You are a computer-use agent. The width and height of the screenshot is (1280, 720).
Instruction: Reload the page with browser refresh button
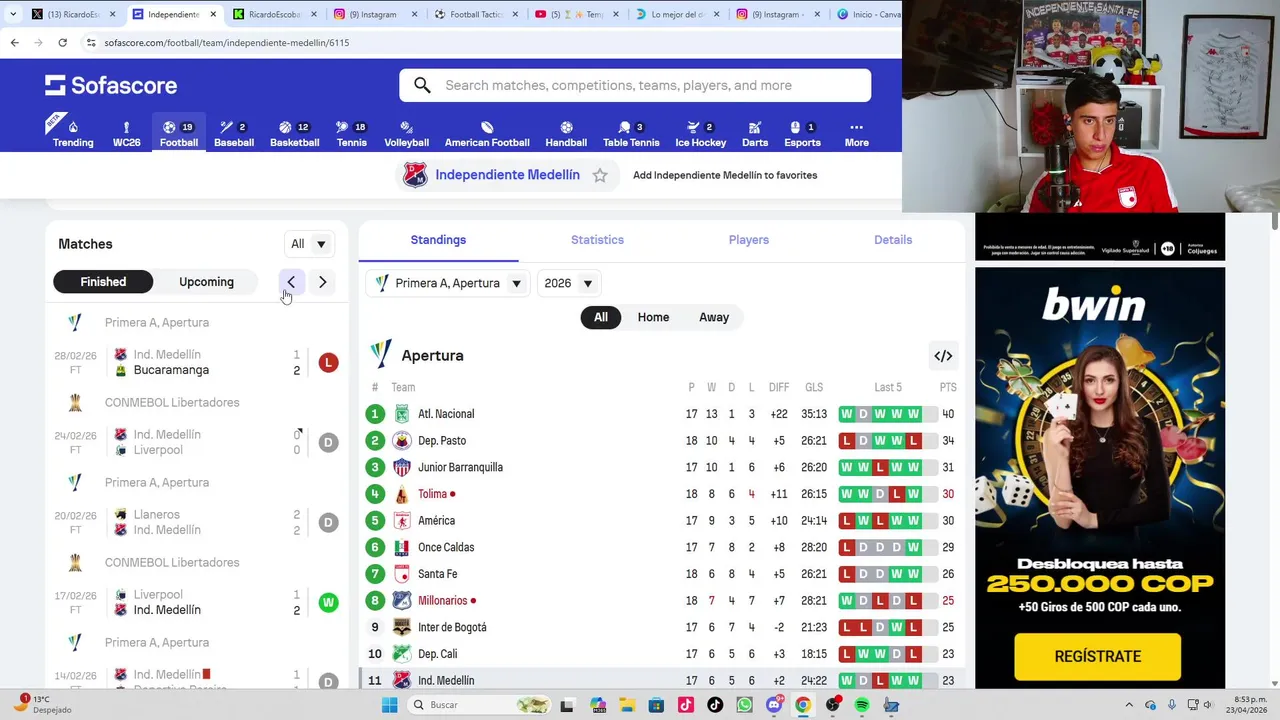point(62,43)
